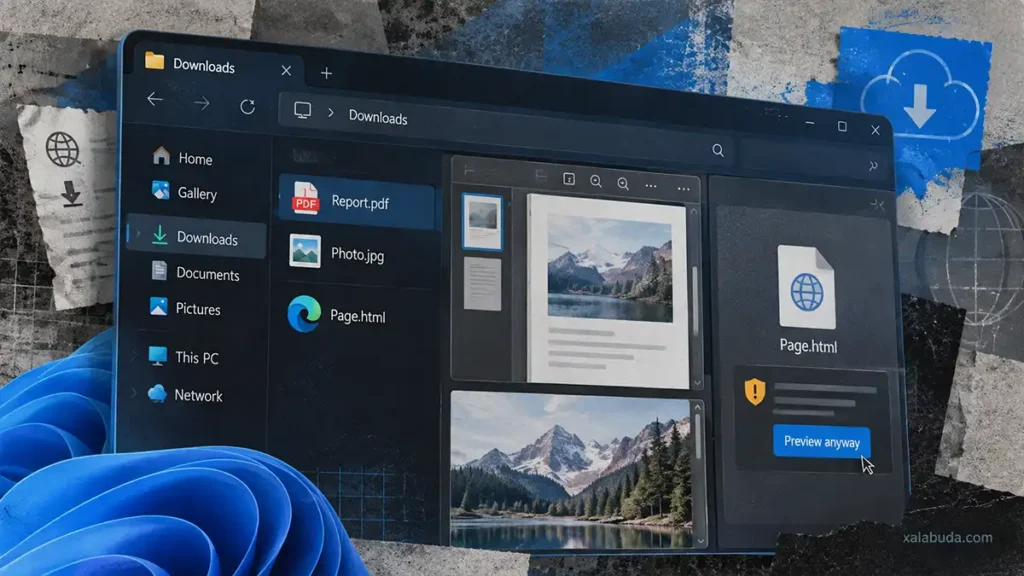Zoom in on the PDF preview
1024x576 pixels.
(623, 184)
